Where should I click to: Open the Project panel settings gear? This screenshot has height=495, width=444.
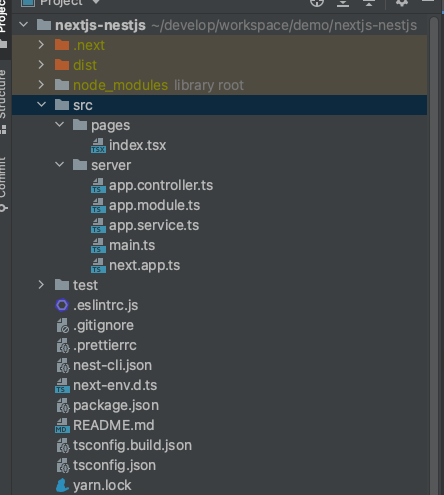tap(402, 3)
